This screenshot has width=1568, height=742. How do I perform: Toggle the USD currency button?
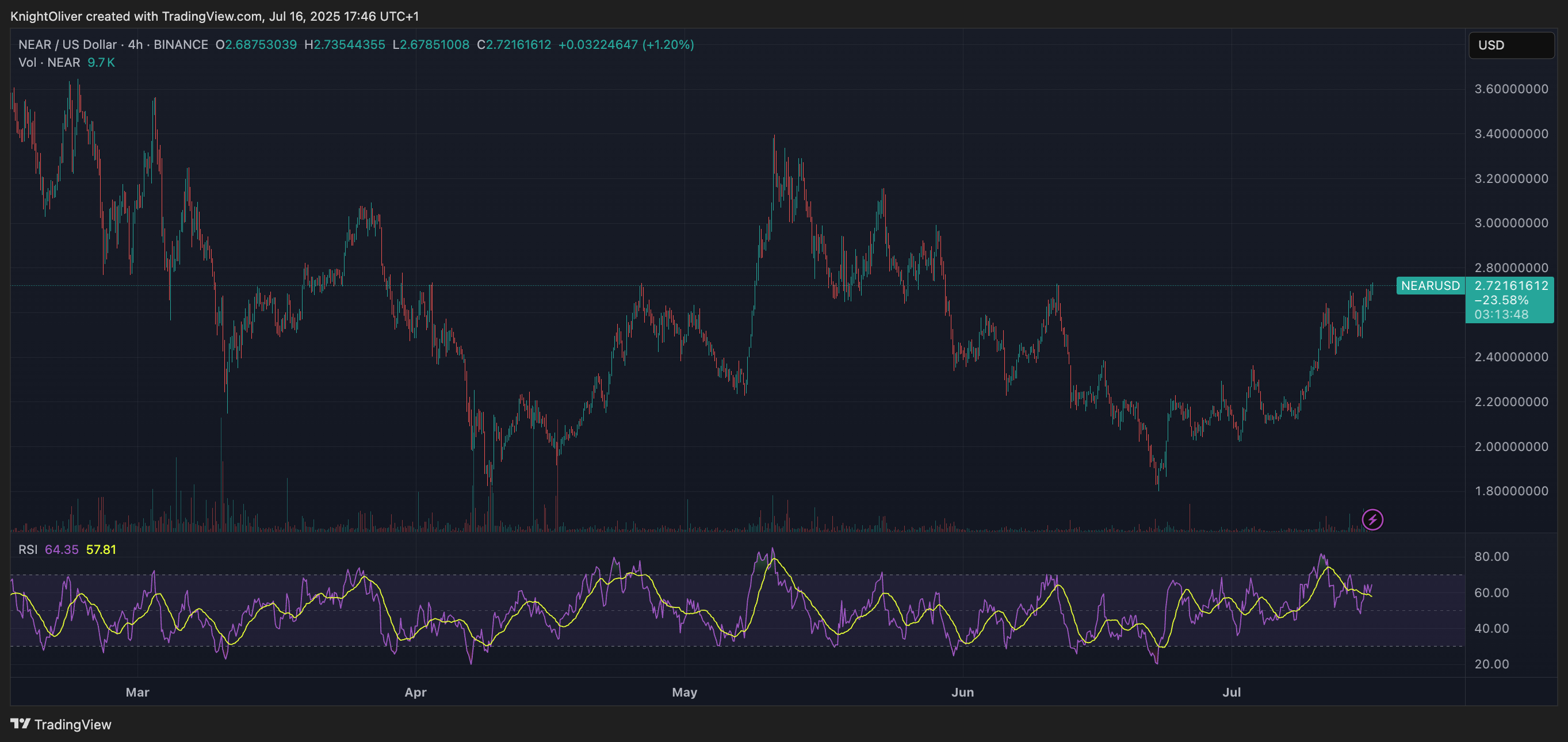click(x=1512, y=44)
